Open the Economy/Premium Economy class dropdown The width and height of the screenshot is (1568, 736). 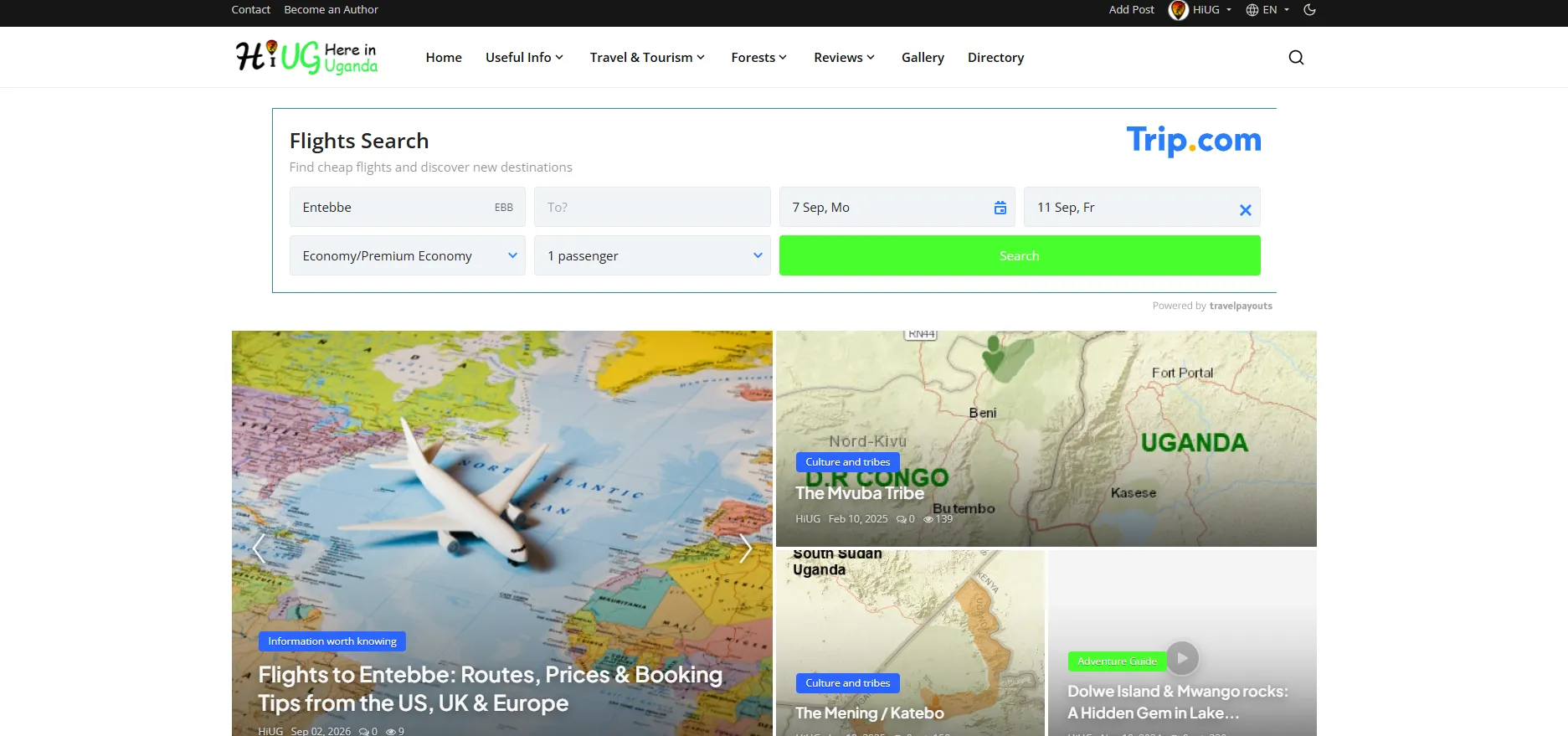(408, 255)
